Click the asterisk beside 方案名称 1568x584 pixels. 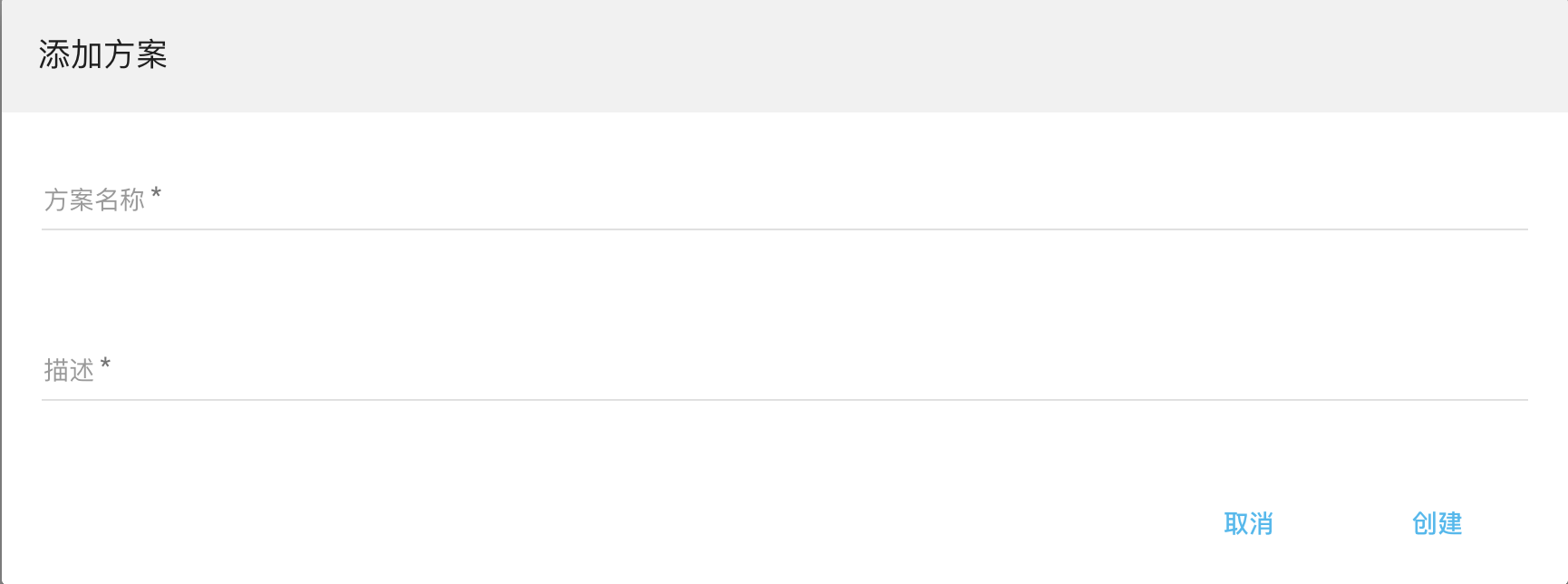pos(157,193)
